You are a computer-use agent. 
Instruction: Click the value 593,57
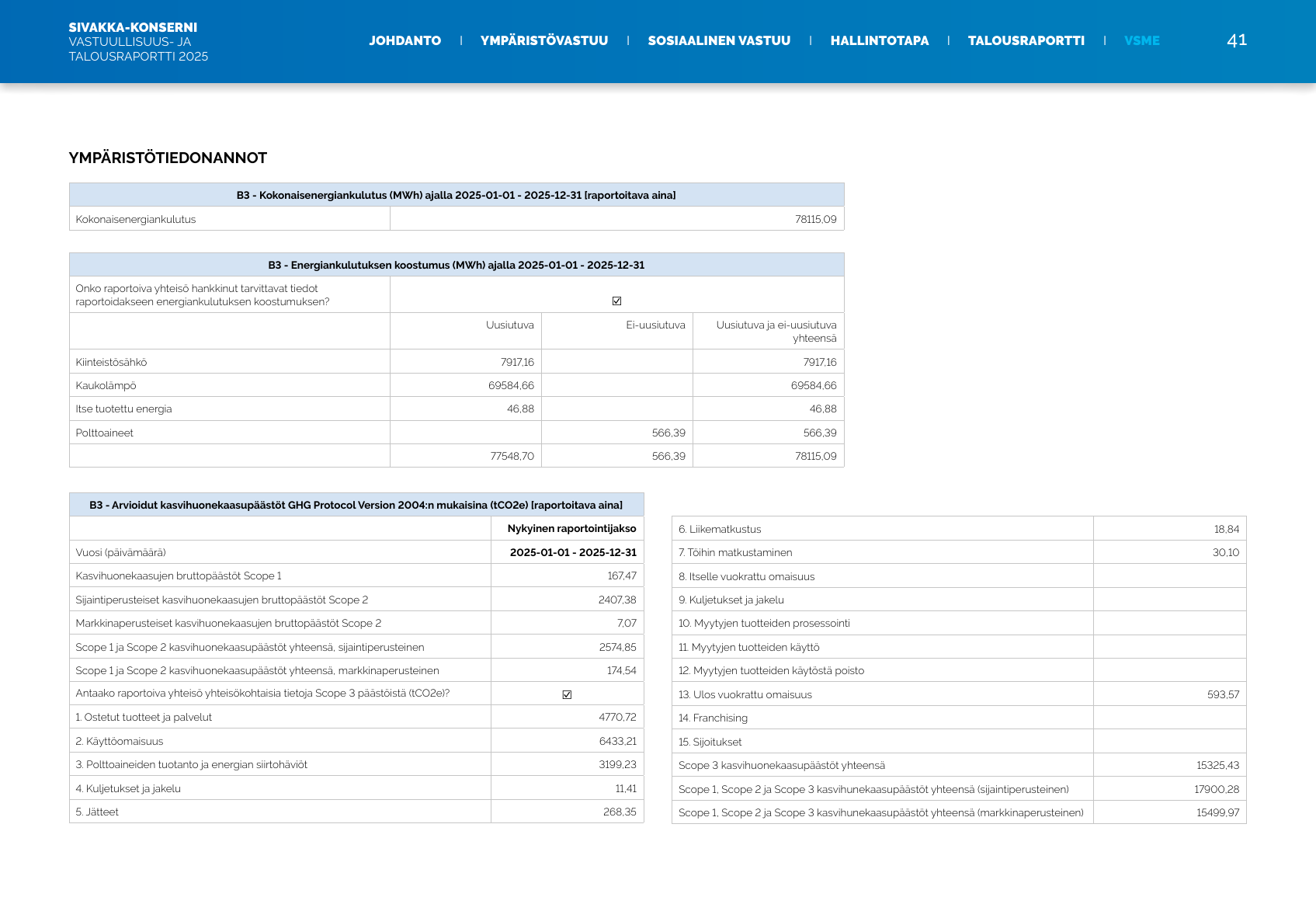1224,694
